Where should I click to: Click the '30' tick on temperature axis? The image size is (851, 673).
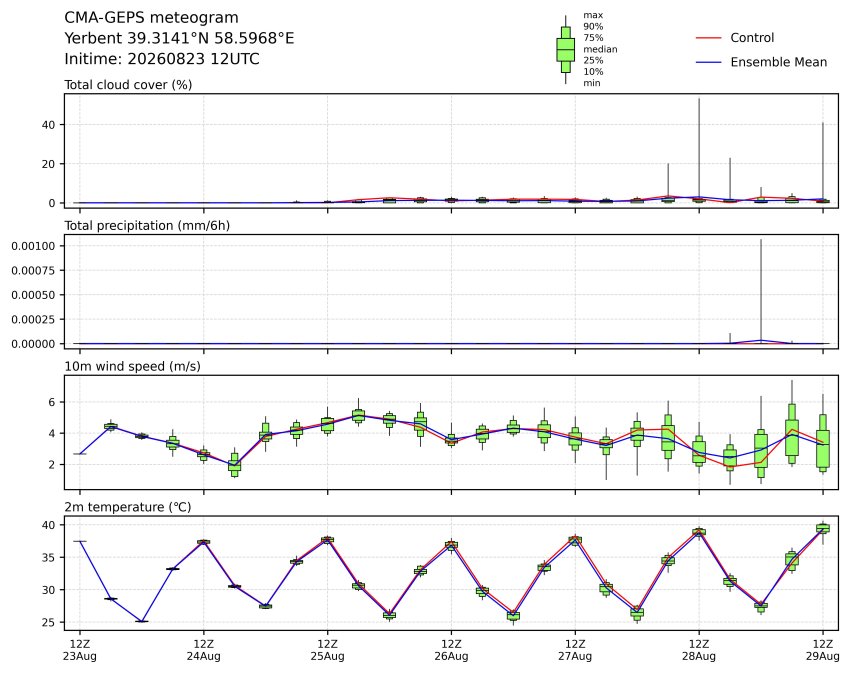(x=49, y=590)
